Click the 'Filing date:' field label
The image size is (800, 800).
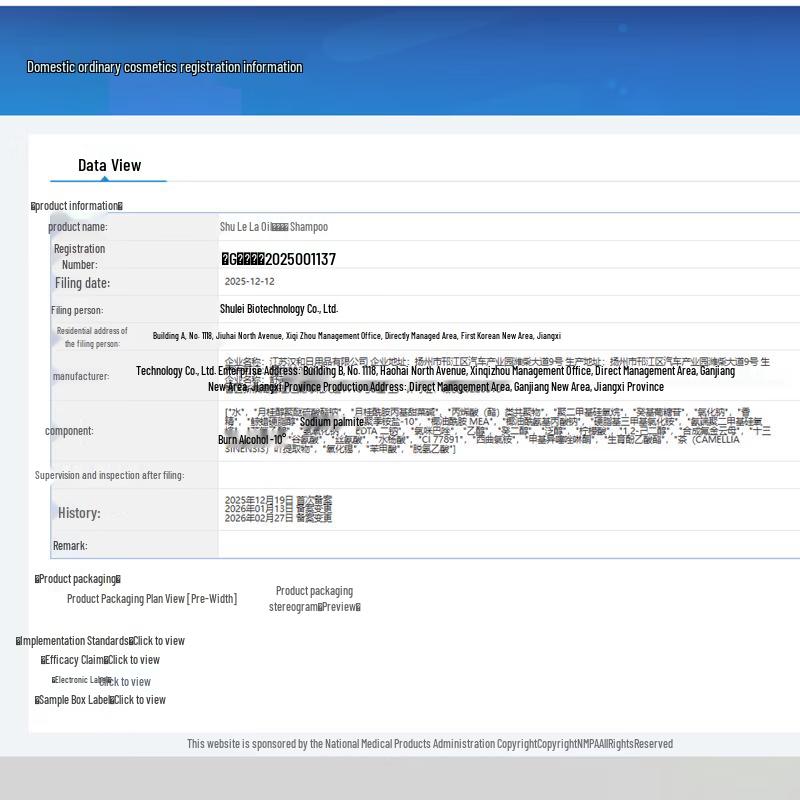[83, 283]
